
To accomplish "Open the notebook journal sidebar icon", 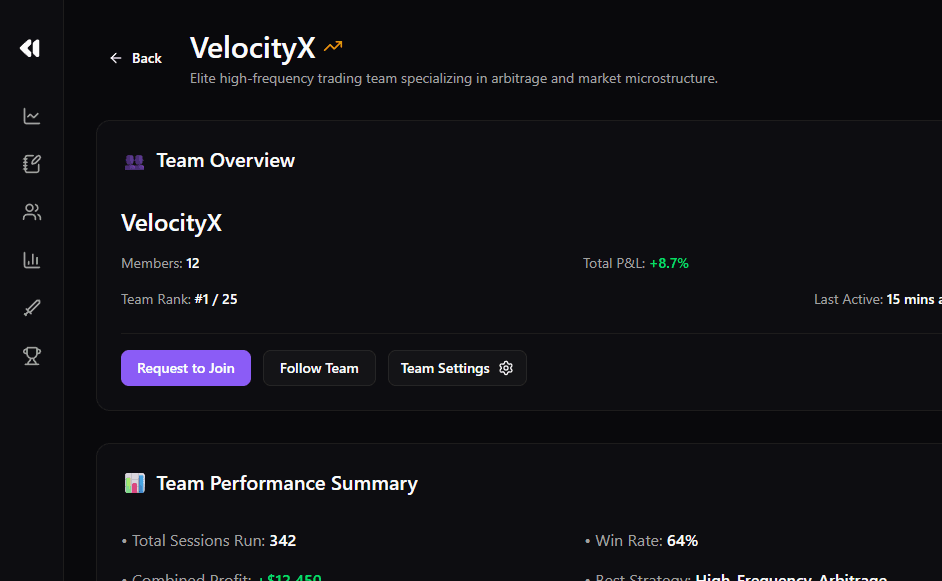I will (x=32, y=164).
